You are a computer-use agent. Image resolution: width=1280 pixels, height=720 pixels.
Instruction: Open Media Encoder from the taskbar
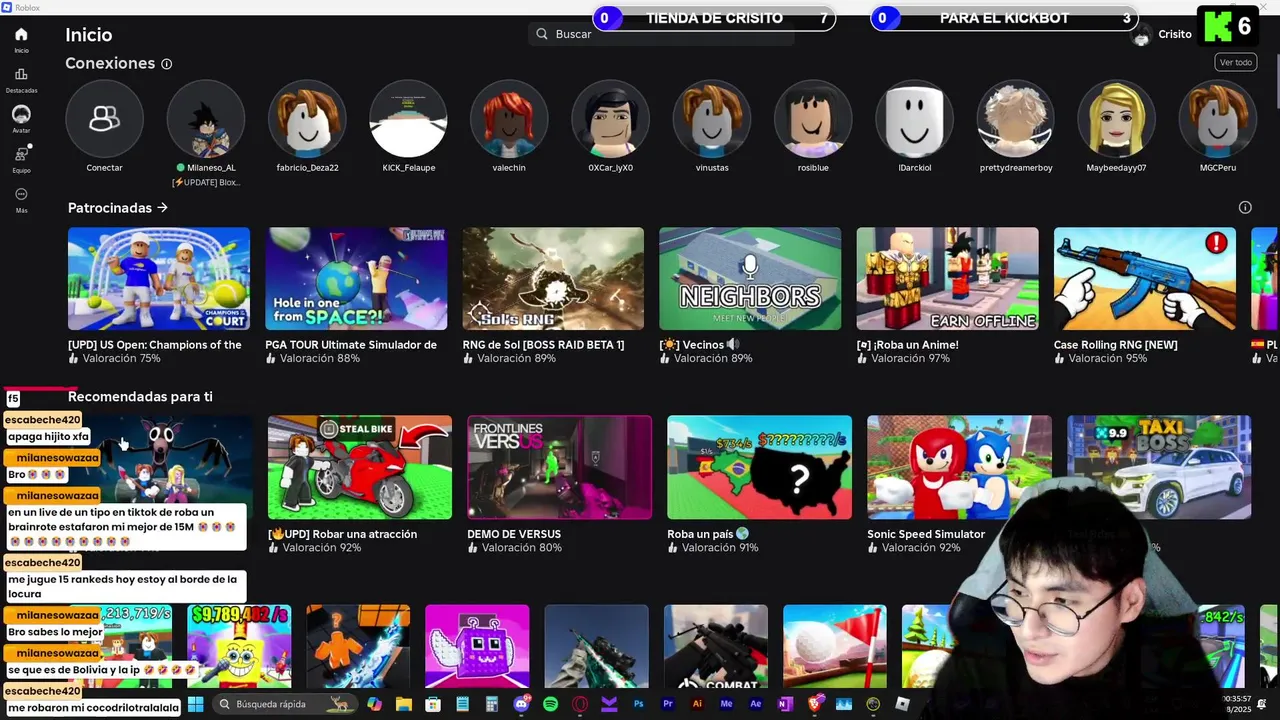[727, 704]
